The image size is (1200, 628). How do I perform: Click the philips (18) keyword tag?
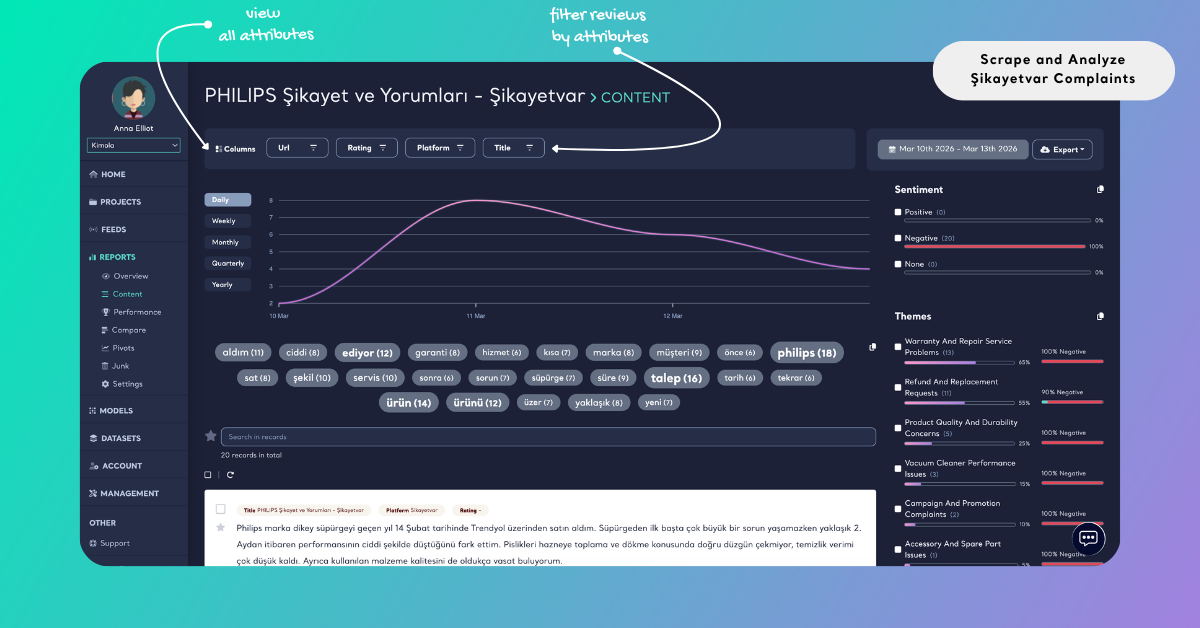coord(806,352)
